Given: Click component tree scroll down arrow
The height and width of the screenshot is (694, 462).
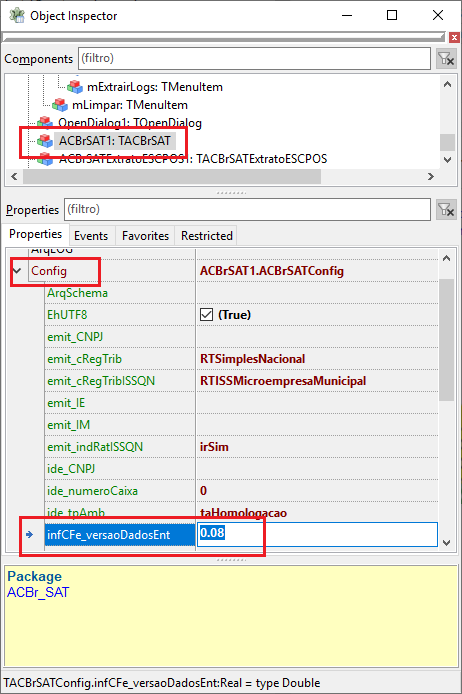Looking at the screenshot, I should 447,160.
